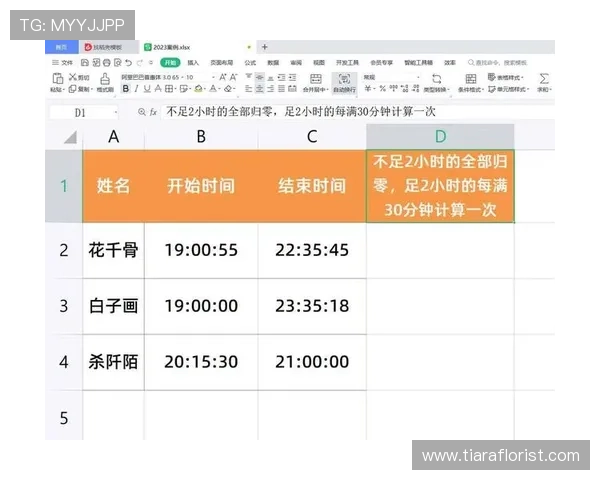600x480 pixels.
Task: Open the Table Style dropdown
Action: tap(505, 77)
